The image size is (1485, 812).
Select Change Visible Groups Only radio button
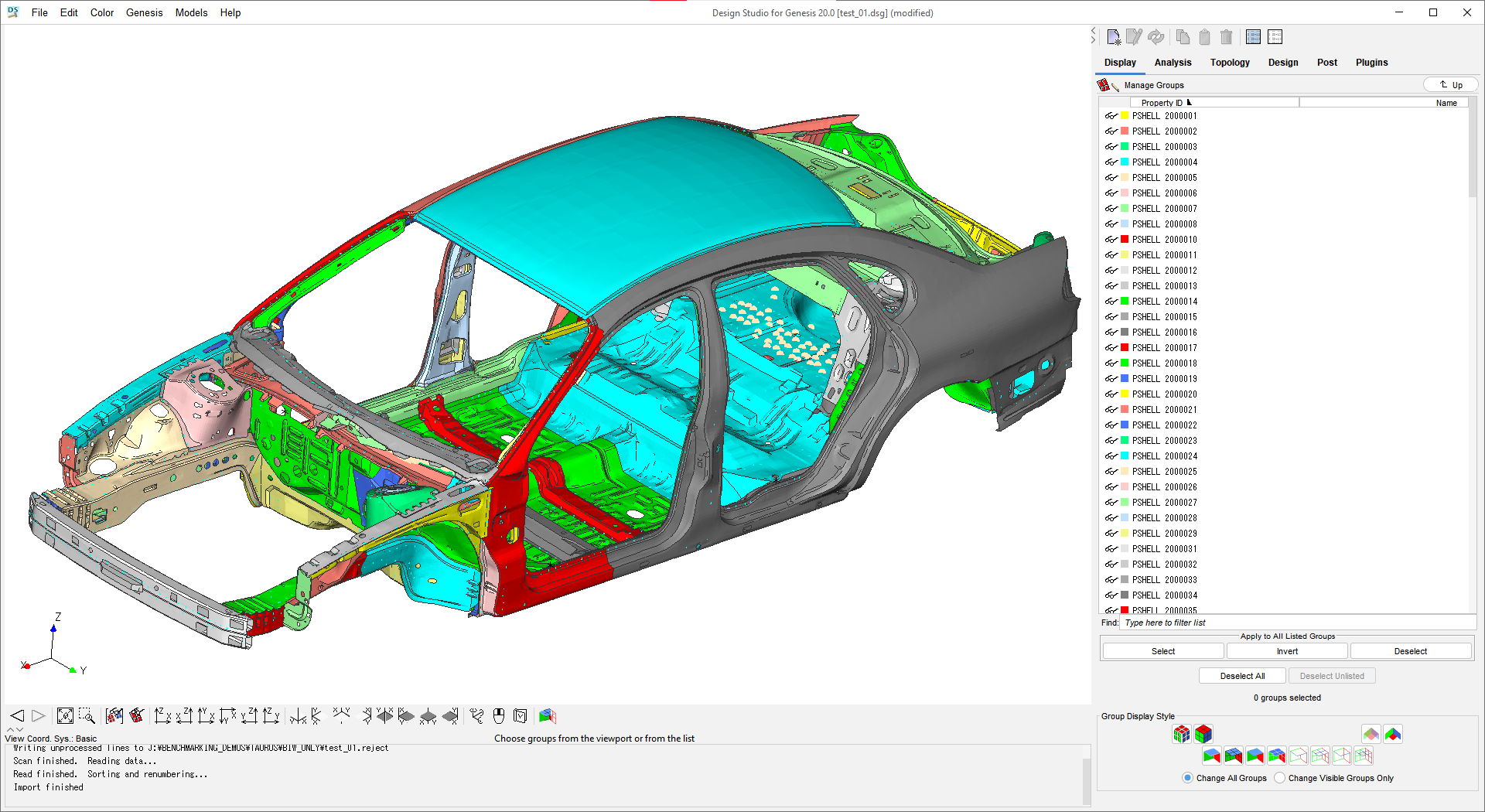[1279, 778]
